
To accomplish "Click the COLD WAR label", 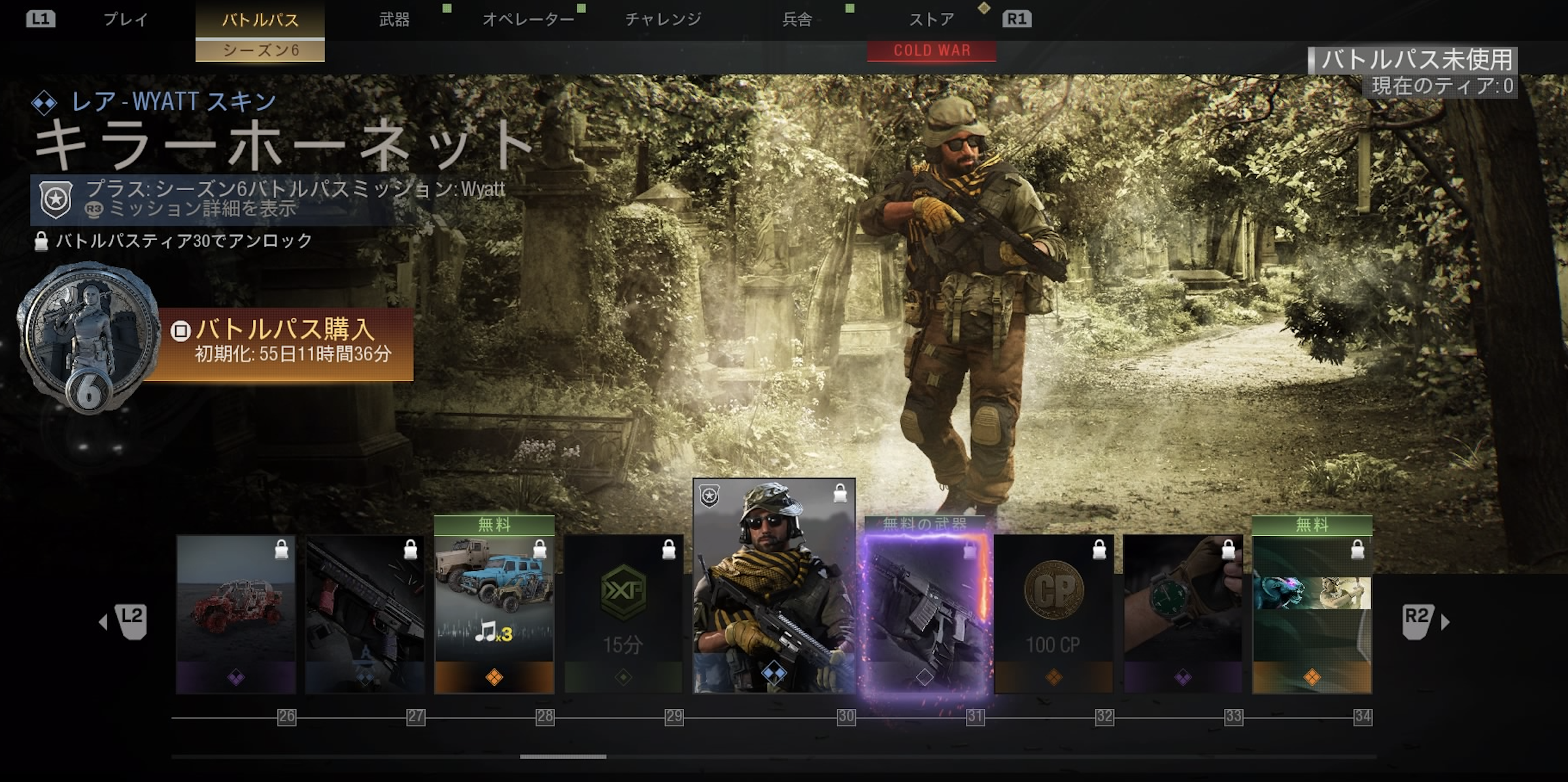I will (x=932, y=50).
